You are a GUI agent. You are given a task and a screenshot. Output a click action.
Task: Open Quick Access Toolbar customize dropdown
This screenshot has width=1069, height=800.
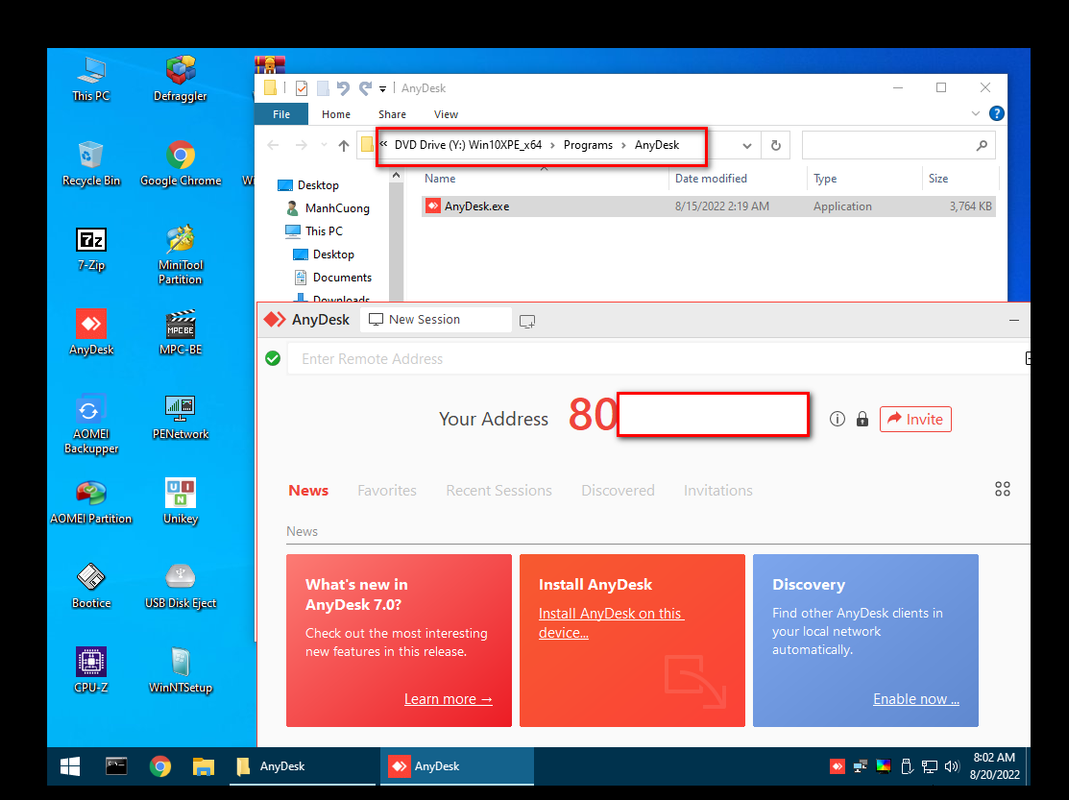[382, 89]
